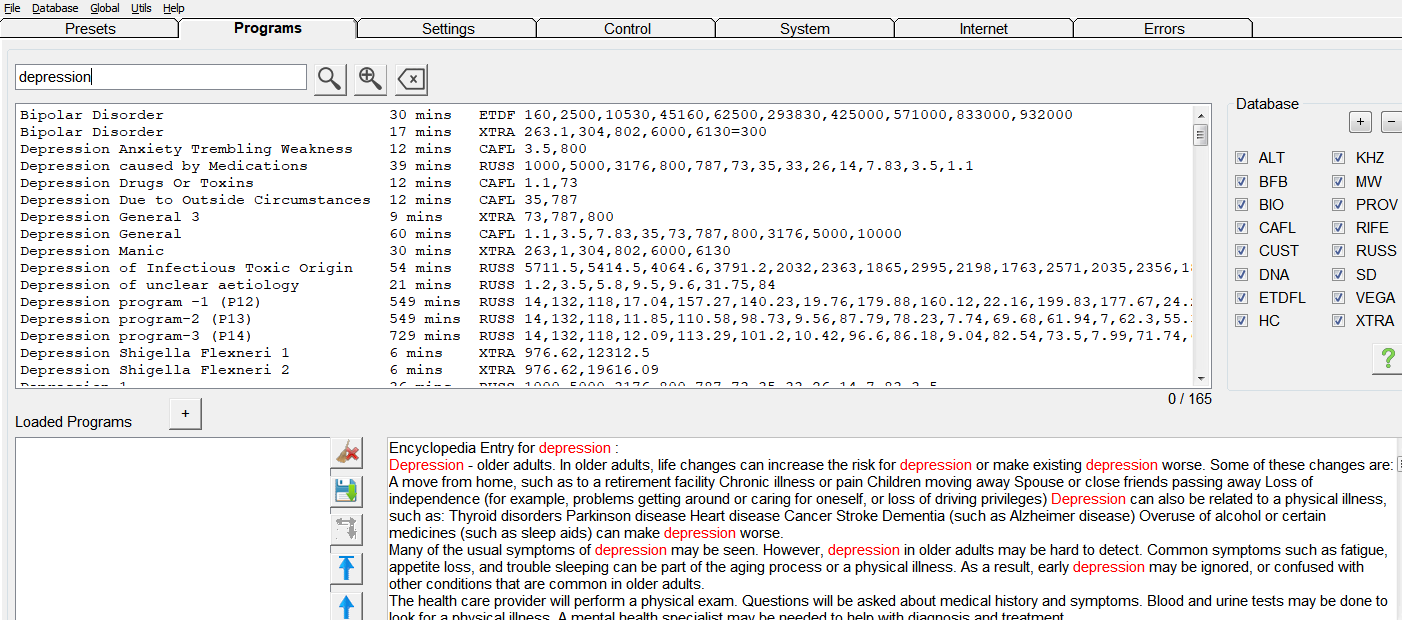Click the program list scrollbar down arrow
The width and height of the screenshot is (1402, 620).
click(x=1201, y=378)
